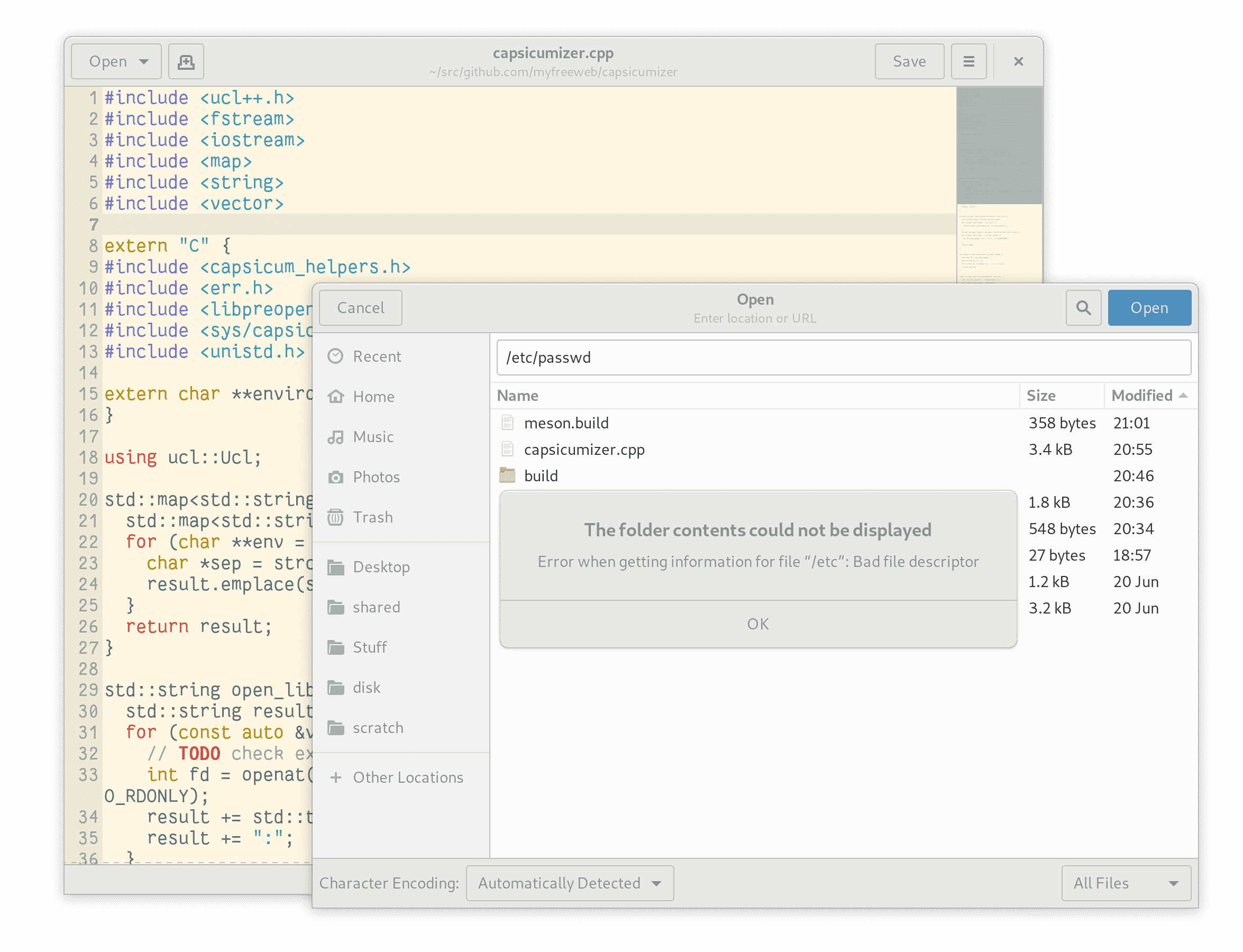Click the disk folder icon in sidebar
Viewport: 1243px width, 952px height.
point(335,688)
